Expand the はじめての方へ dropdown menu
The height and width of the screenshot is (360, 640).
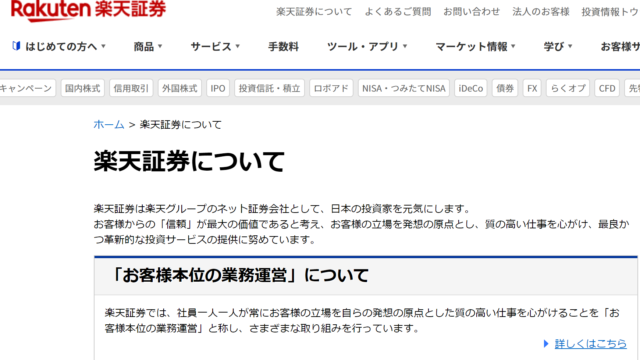tap(59, 47)
